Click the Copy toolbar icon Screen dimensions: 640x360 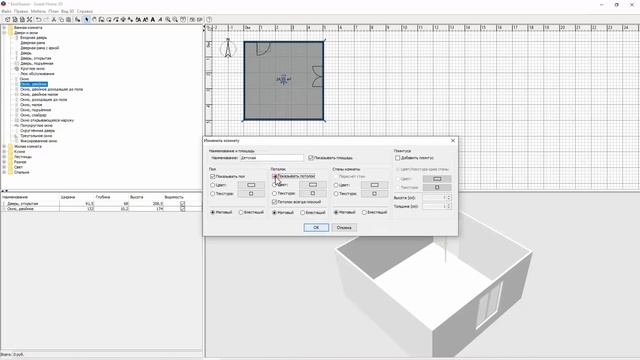click(61, 19)
